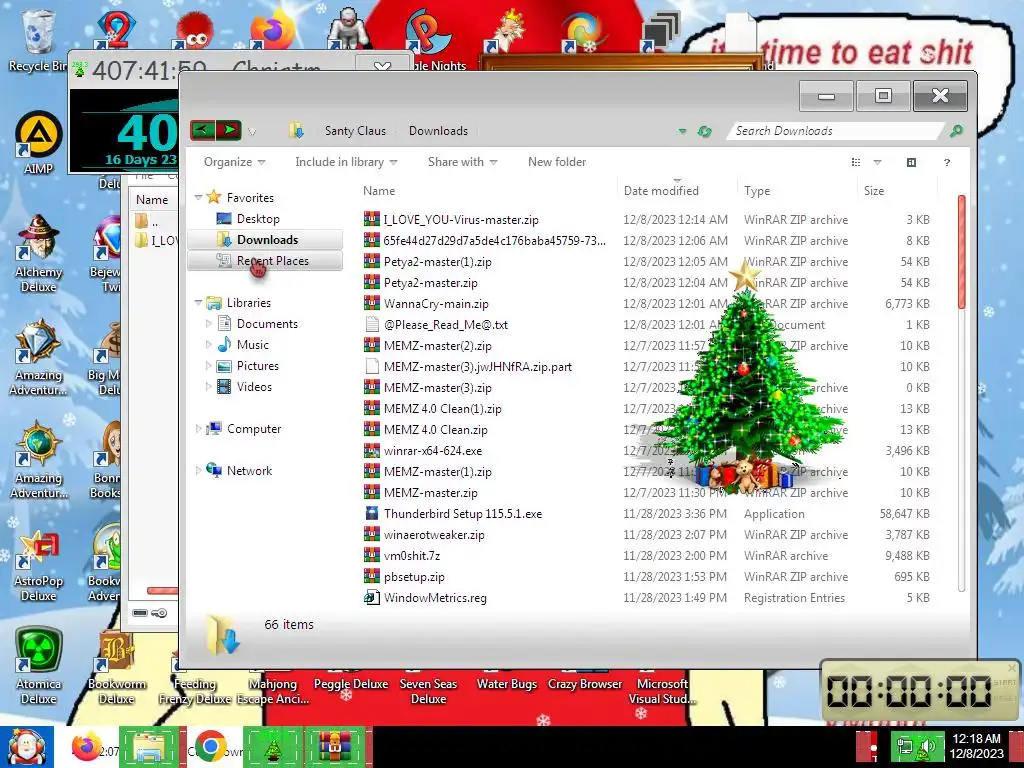Open Atomica Deluxe desktop shortcut
1024x768 pixels.
[38, 666]
